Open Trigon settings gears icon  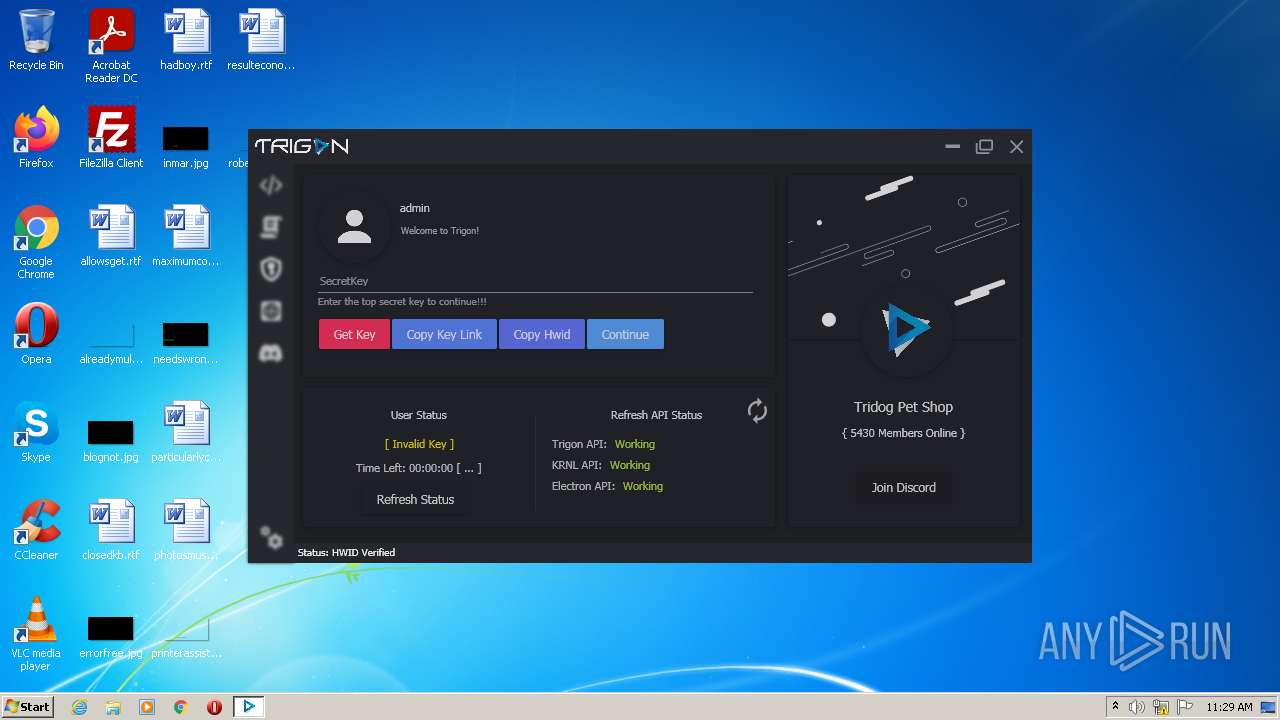(x=271, y=537)
